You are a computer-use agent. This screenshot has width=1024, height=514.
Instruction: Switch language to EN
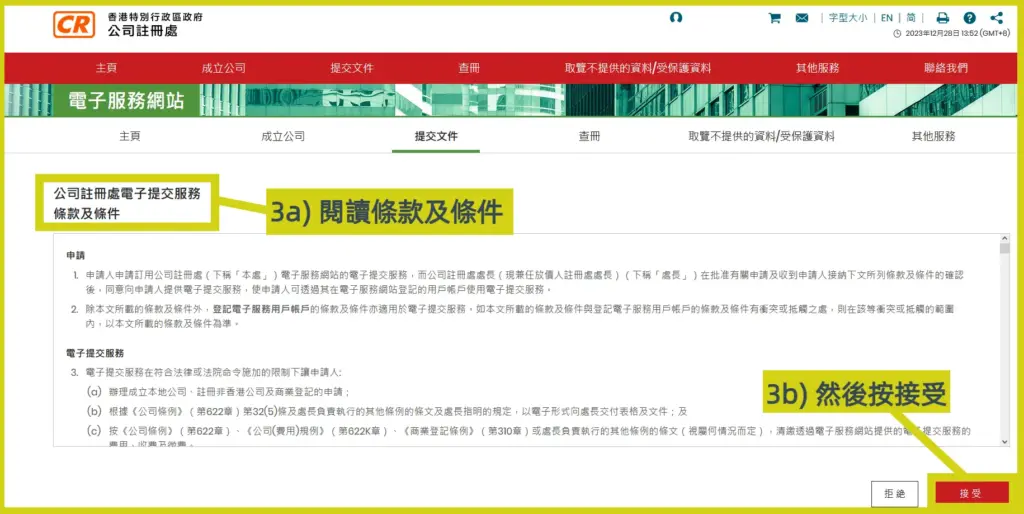point(886,18)
